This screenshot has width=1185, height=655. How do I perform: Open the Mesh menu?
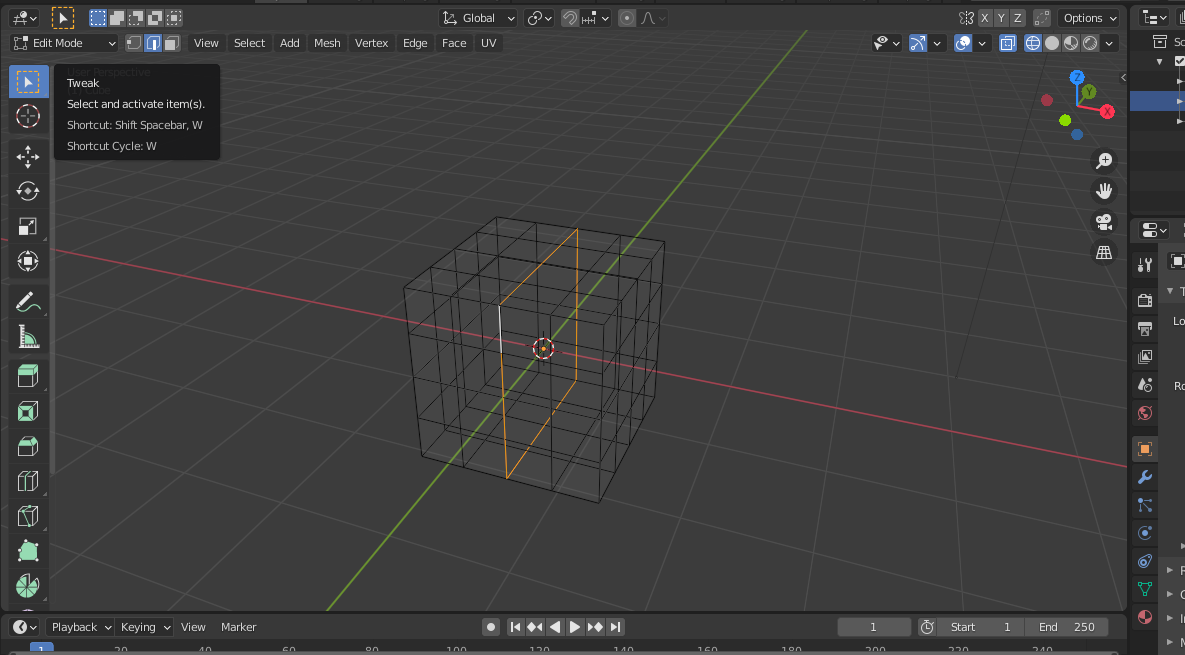326,43
